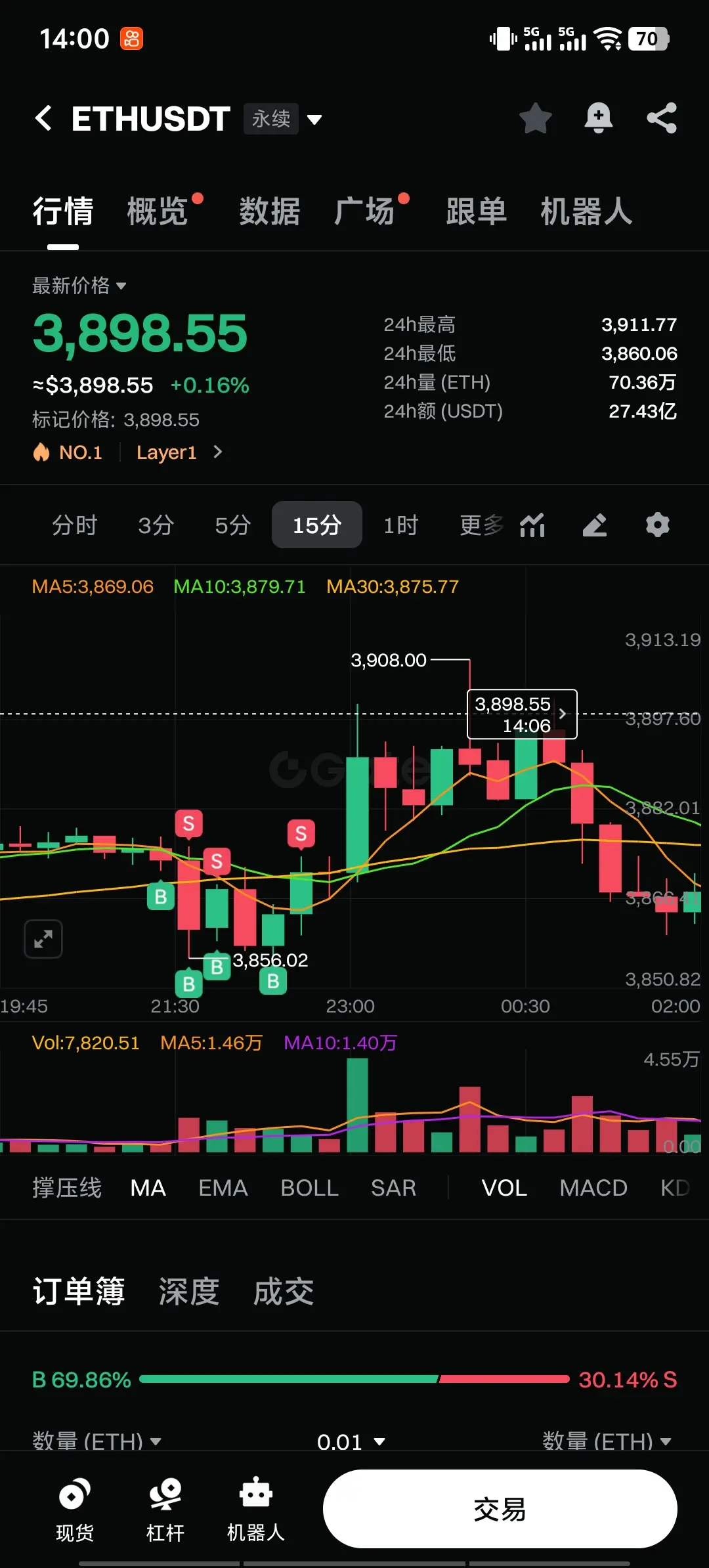Select the 5分 timeframe
Screen dimensions: 709x1568
[233, 525]
